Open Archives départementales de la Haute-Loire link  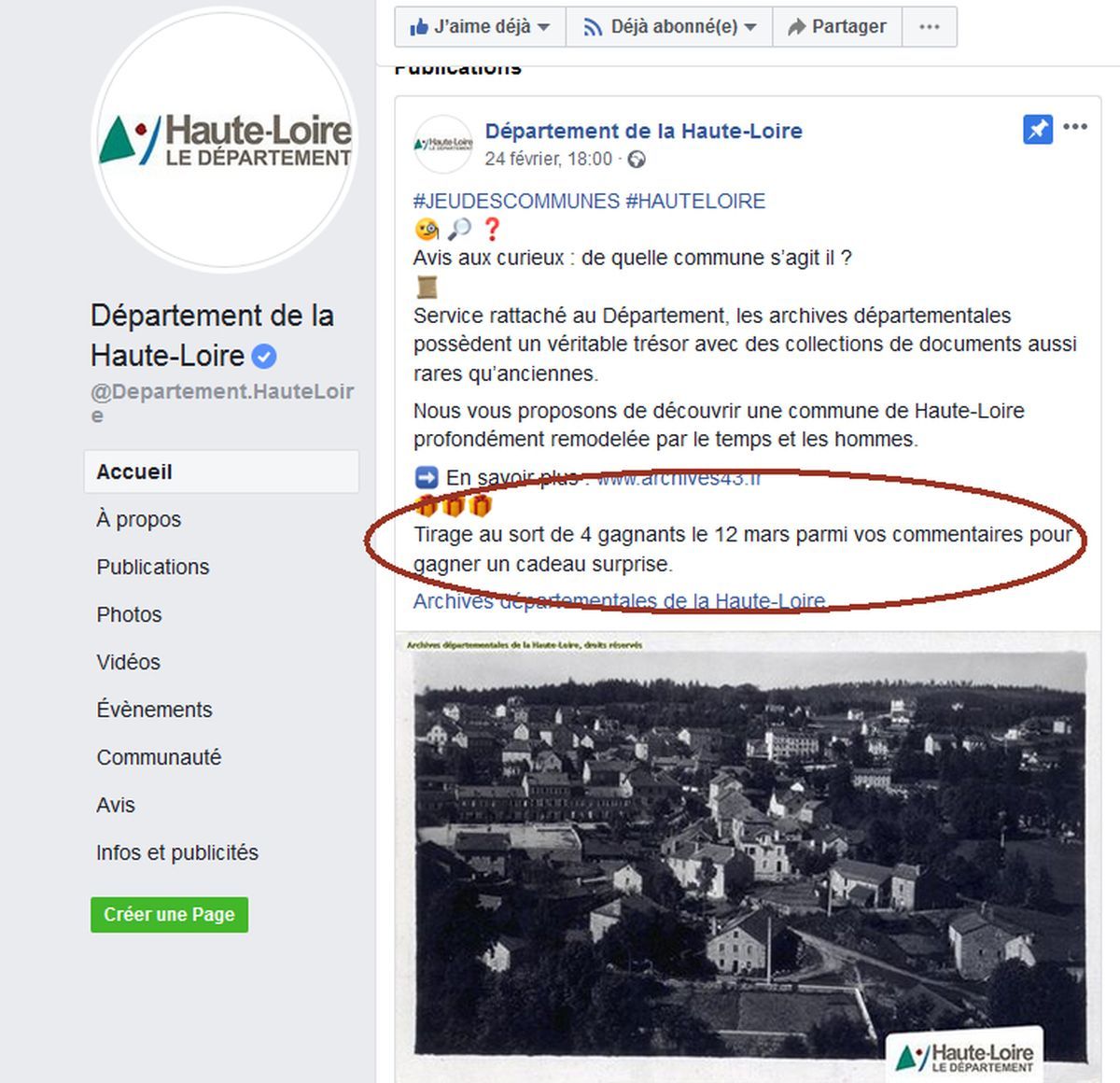pos(620,600)
